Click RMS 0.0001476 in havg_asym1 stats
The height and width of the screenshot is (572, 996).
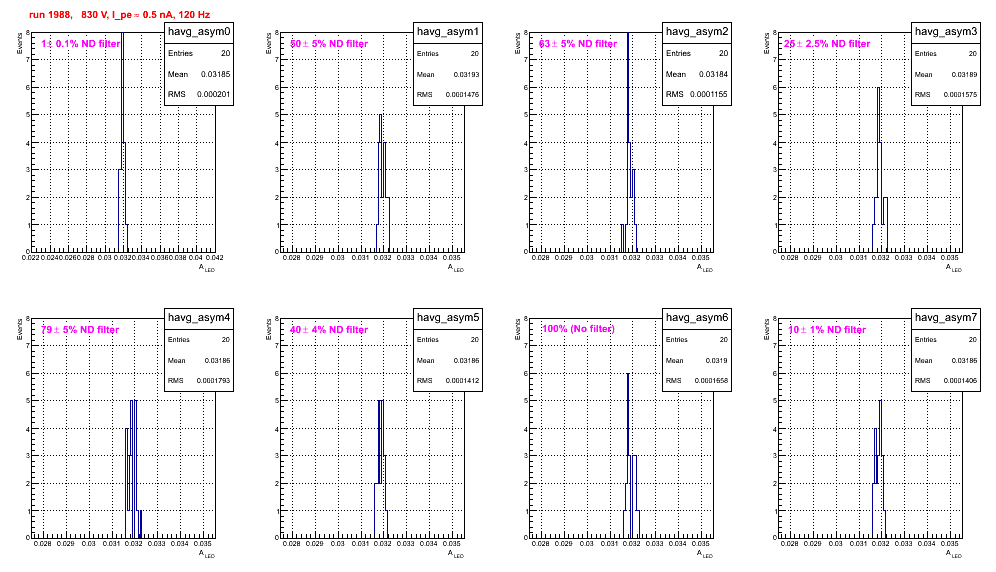448,95
